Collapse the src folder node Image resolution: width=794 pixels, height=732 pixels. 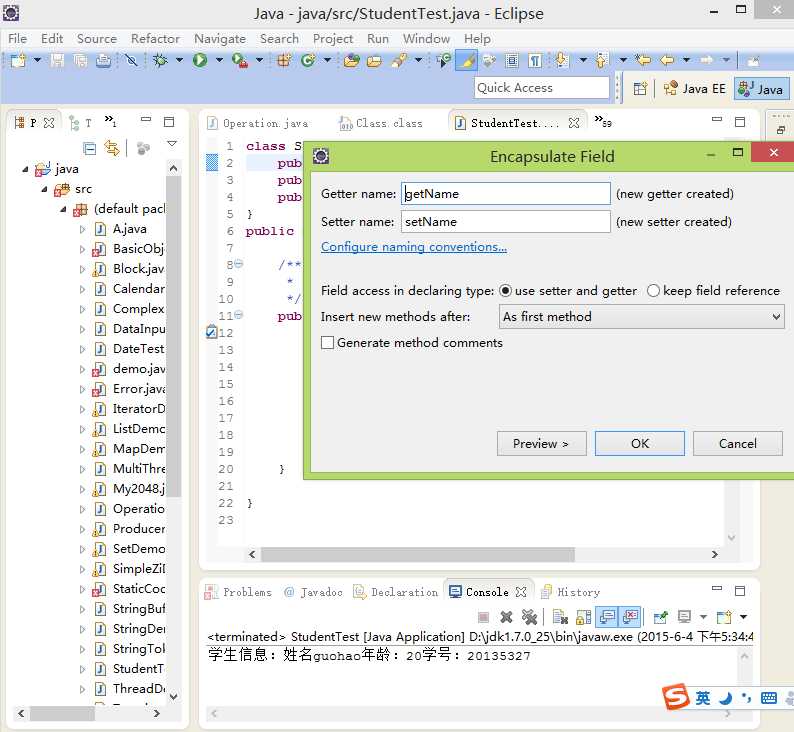(45, 189)
